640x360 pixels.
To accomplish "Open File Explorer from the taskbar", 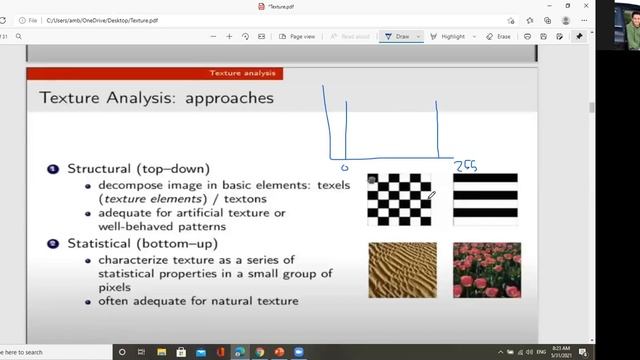I will 162,352.
